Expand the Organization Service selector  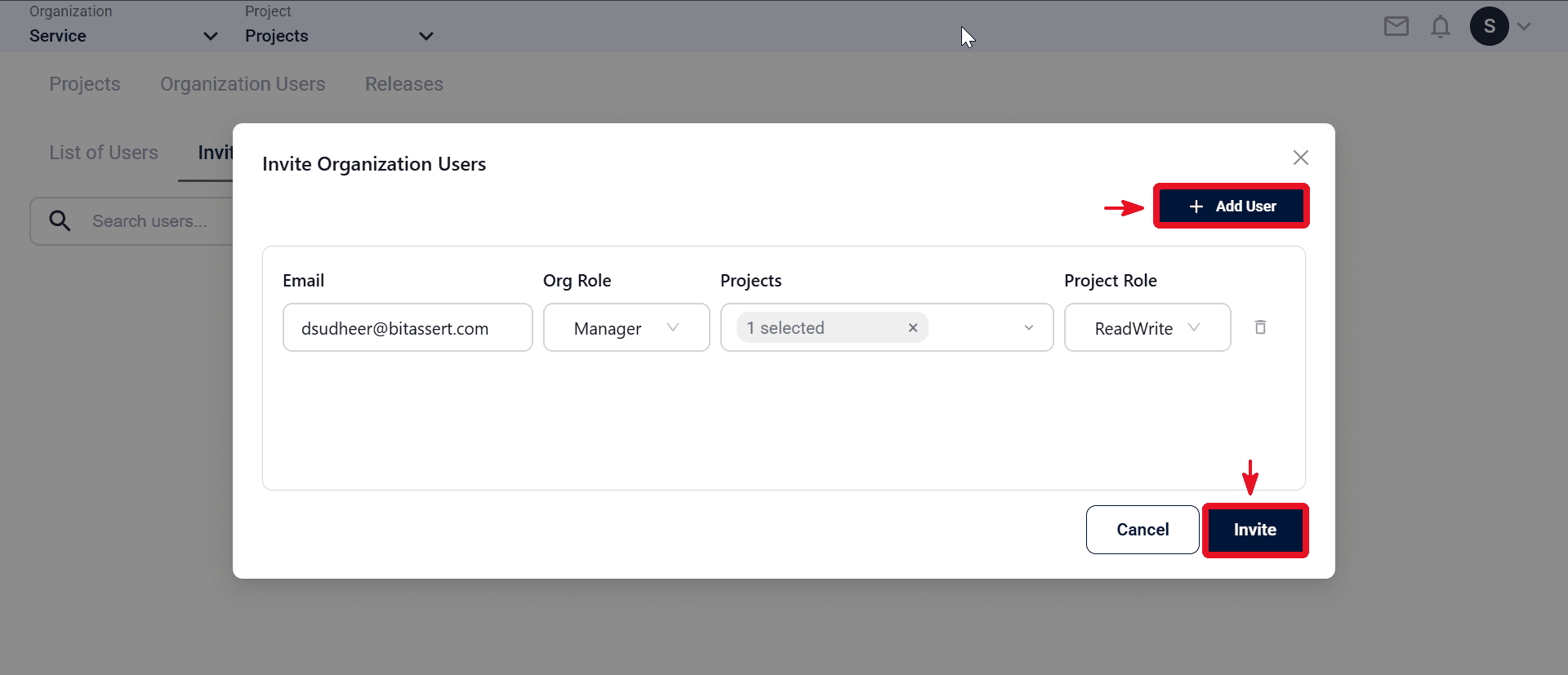click(x=123, y=36)
